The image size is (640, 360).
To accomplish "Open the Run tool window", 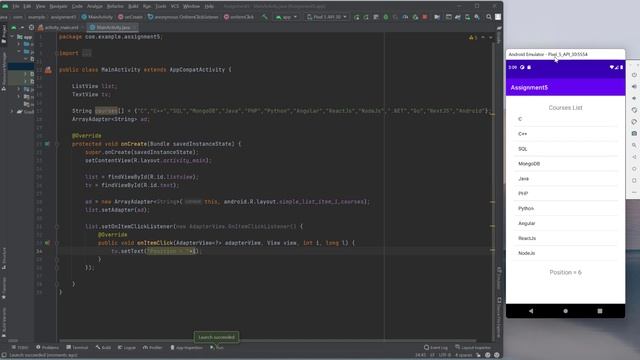I will coord(217,347).
